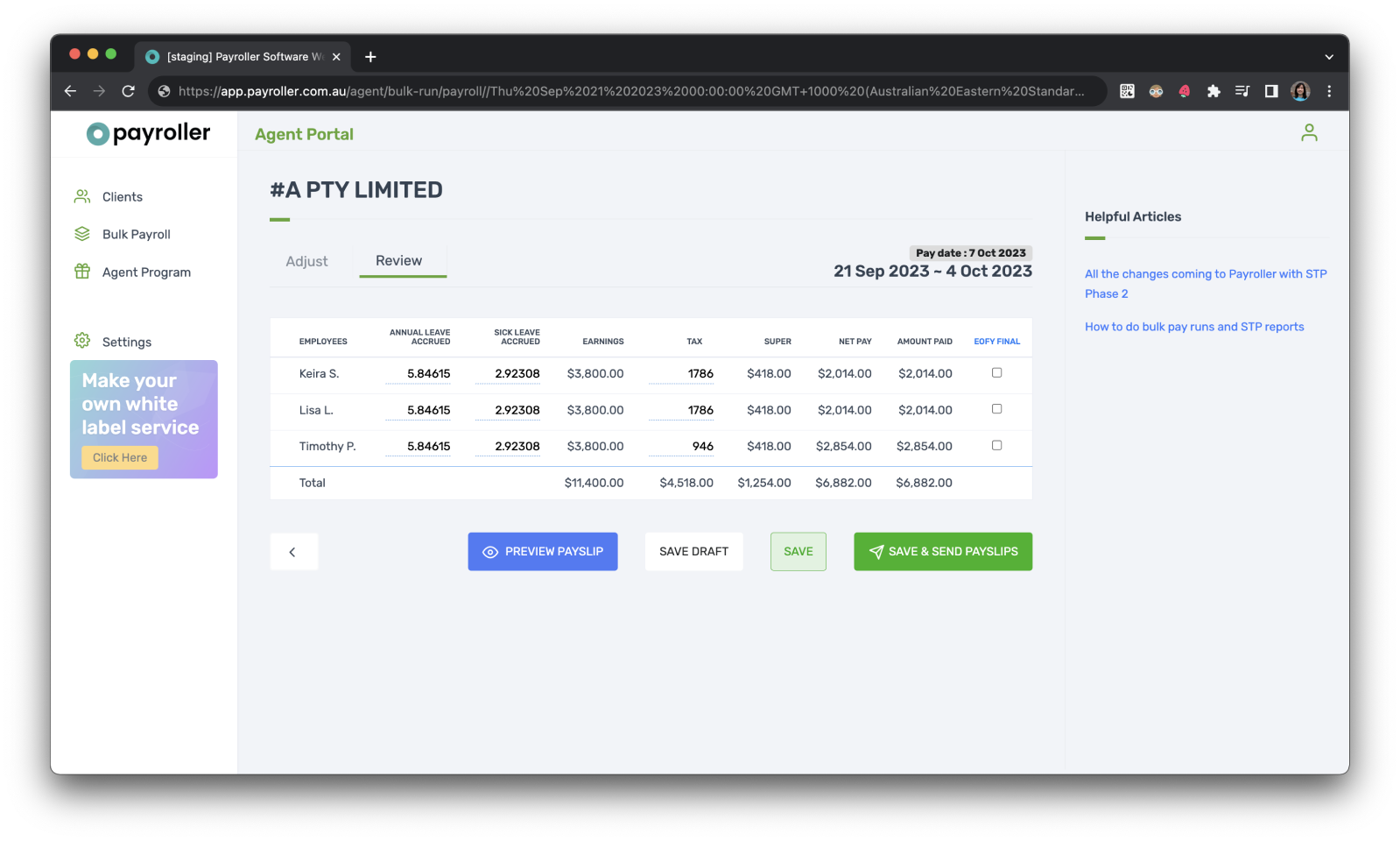Click the Payroller logo

pyautogui.click(x=148, y=133)
